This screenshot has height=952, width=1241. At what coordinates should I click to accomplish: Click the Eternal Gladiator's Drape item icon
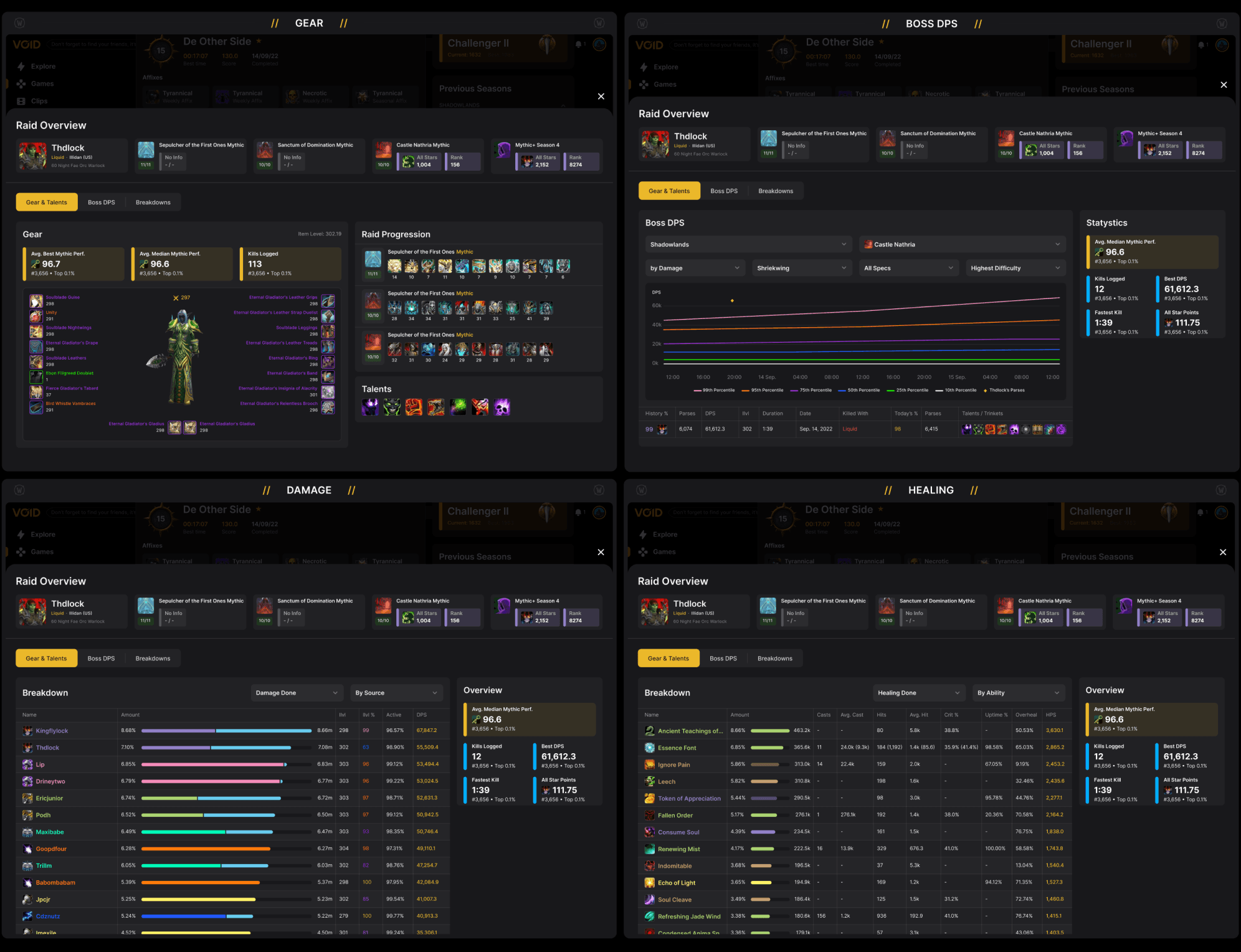(x=36, y=346)
